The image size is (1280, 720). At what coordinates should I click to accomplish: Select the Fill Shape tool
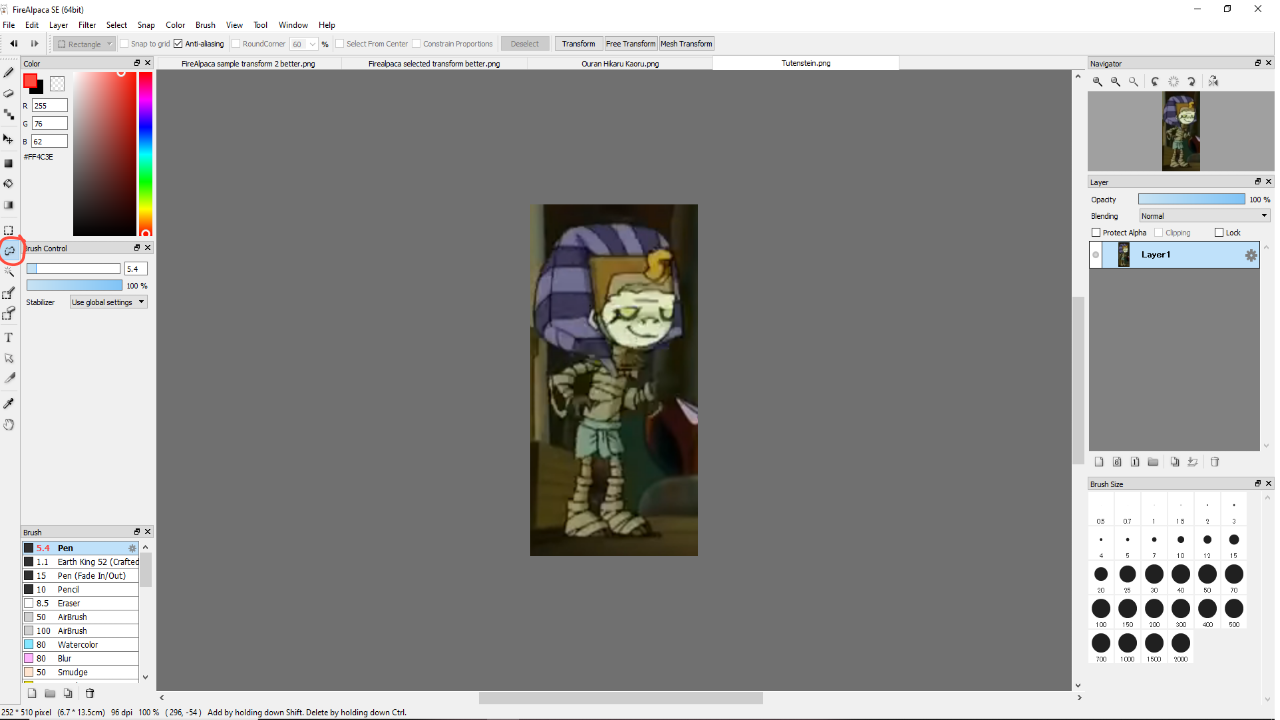click(9, 163)
